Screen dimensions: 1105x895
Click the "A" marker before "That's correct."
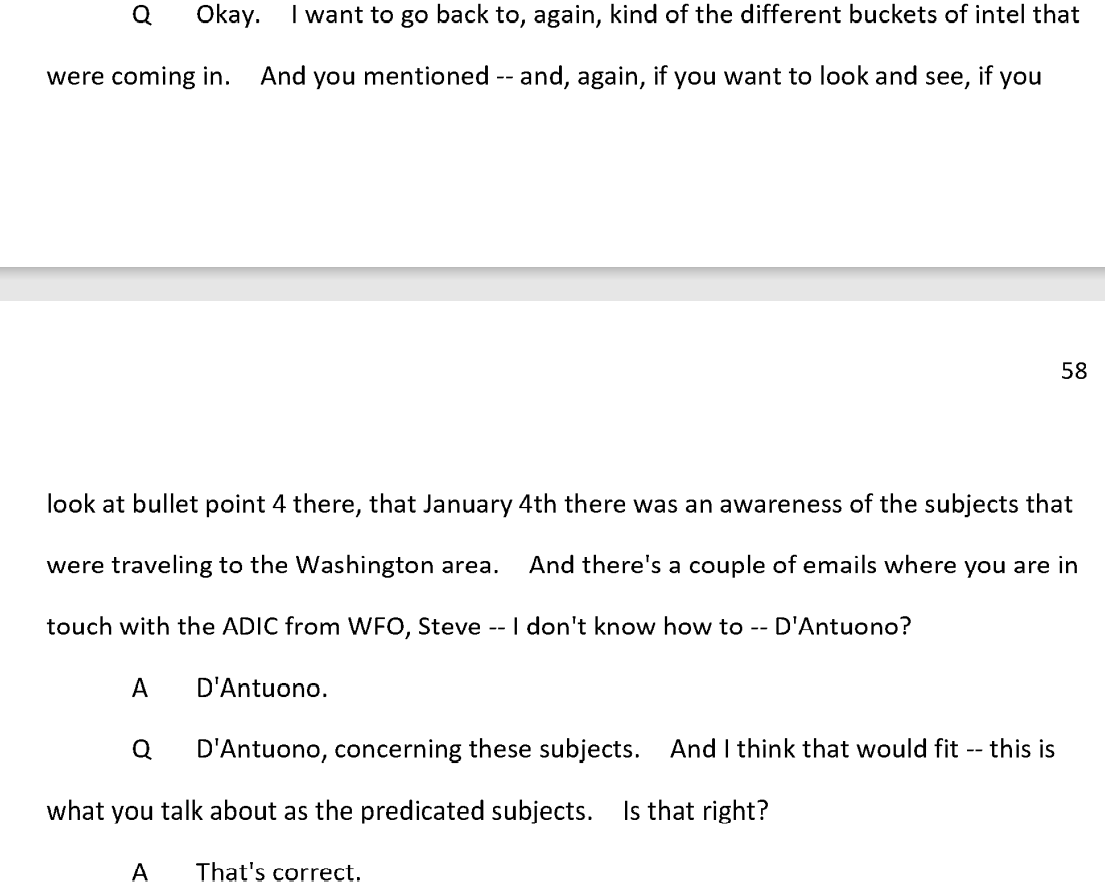coord(140,872)
